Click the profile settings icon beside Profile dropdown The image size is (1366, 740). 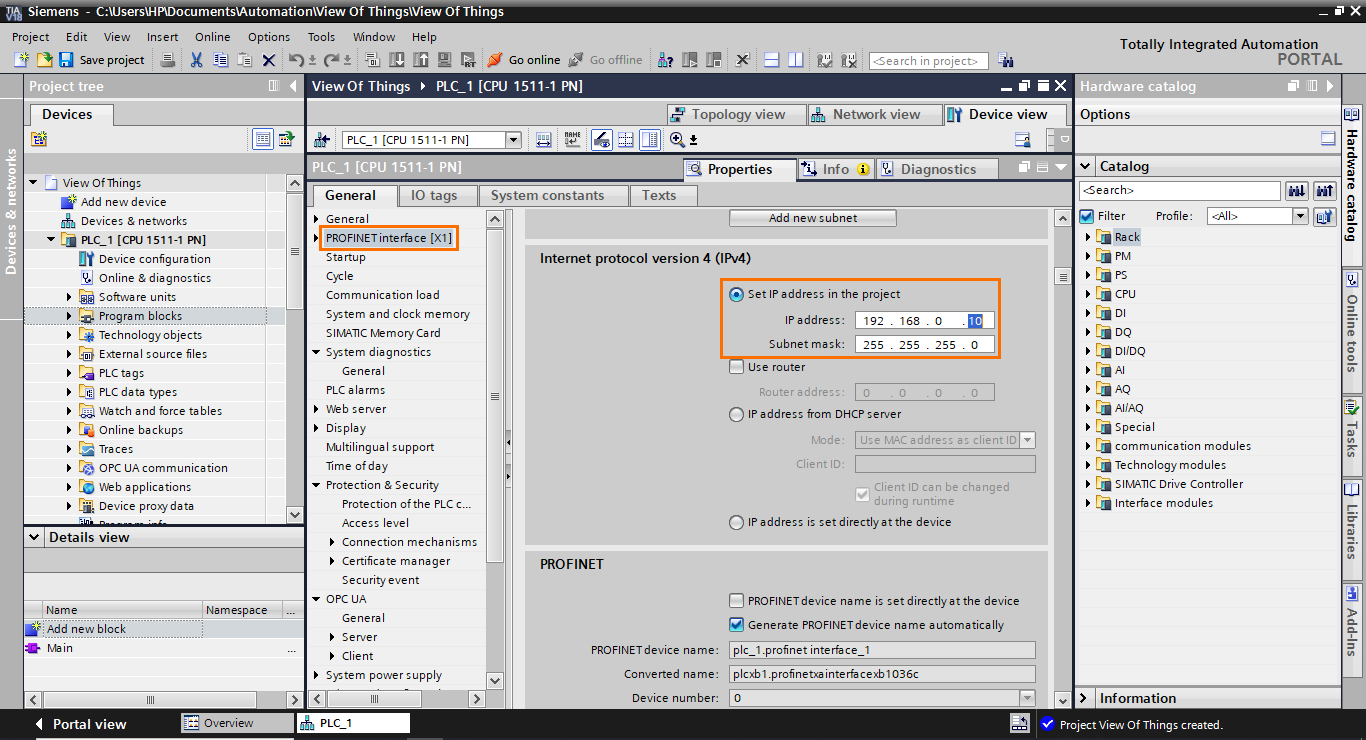[x=1325, y=216]
